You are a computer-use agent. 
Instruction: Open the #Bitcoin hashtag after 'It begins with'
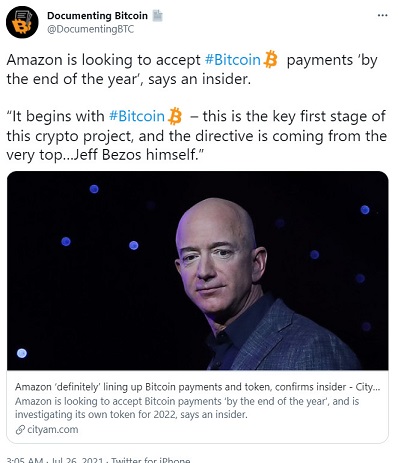point(137,116)
